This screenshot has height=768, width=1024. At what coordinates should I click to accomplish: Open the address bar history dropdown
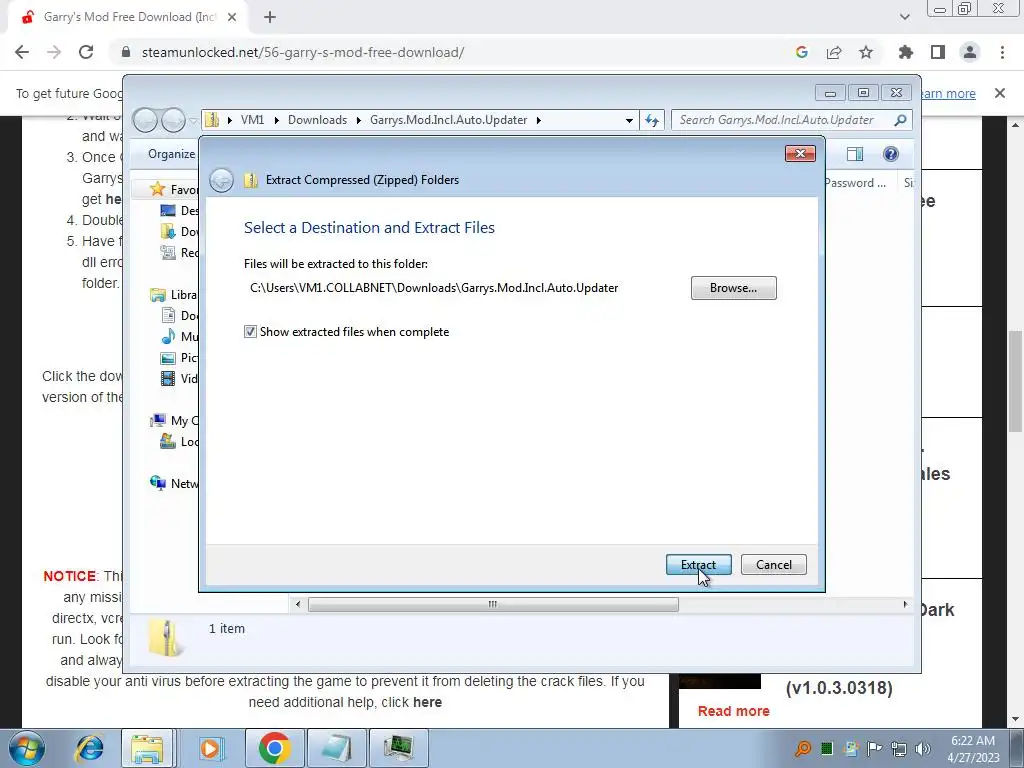pyautogui.click(x=629, y=120)
